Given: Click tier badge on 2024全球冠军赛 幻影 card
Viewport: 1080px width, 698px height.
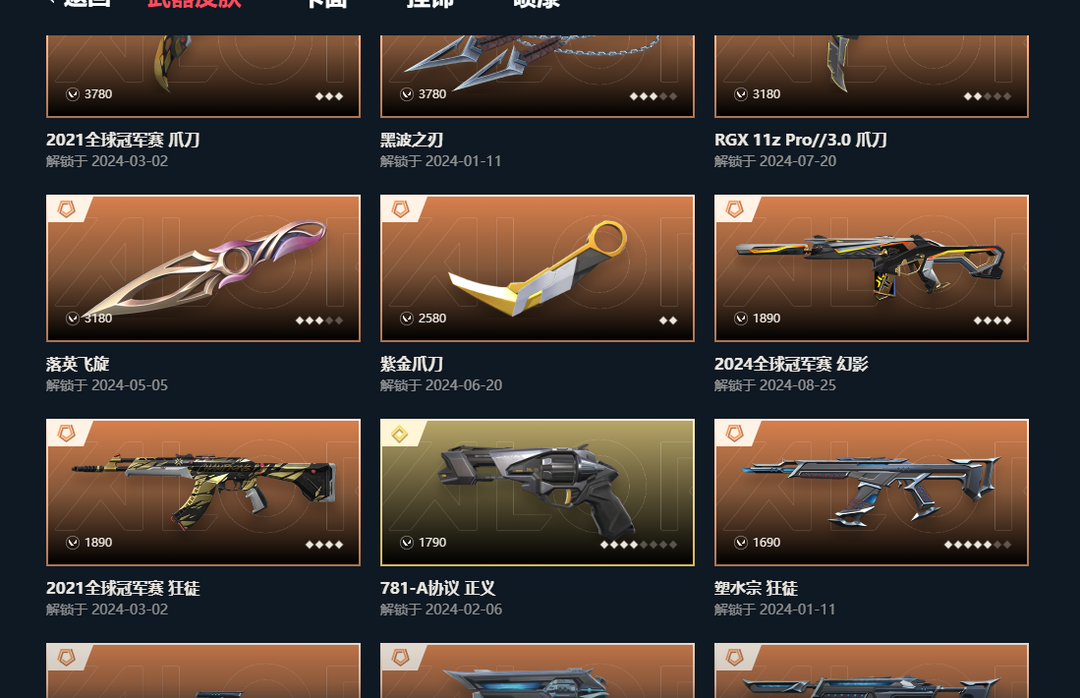Looking at the screenshot, I should [735, 209].
